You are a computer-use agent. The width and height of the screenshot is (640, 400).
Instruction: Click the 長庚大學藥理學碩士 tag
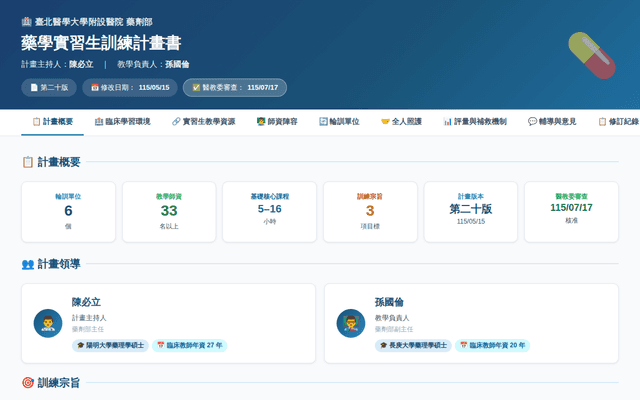click(413, 345)
